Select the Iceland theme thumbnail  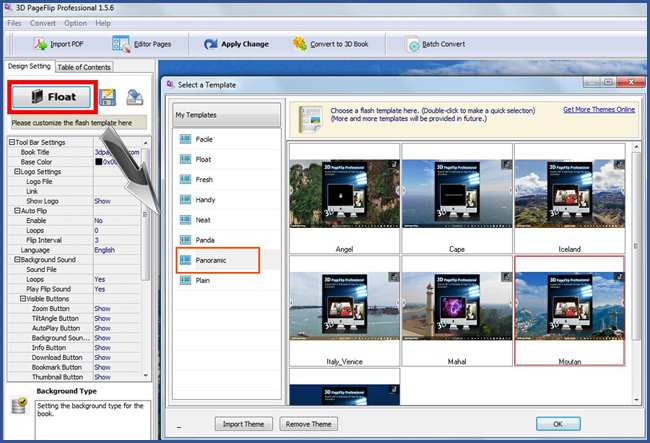(570, 199)
